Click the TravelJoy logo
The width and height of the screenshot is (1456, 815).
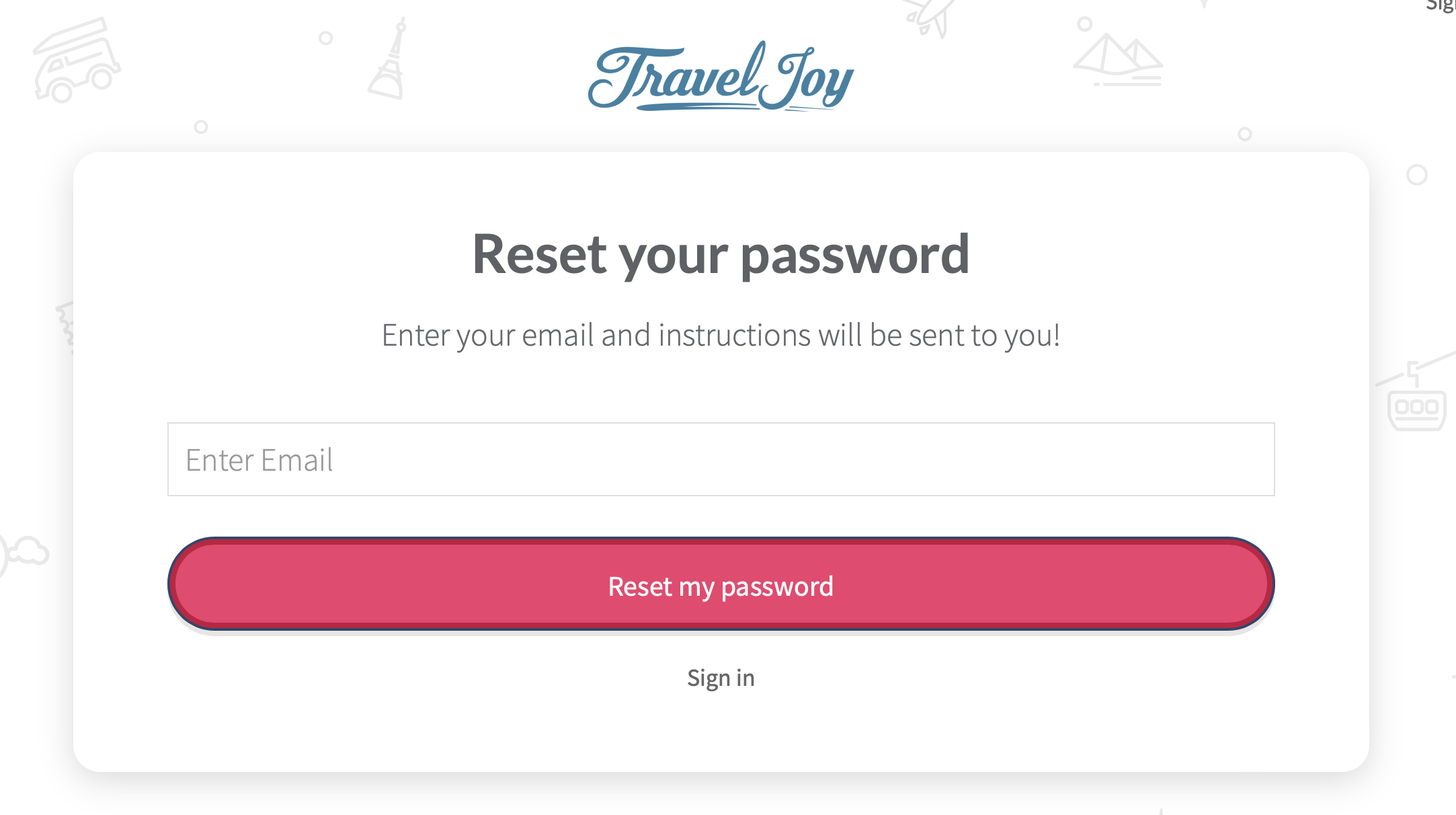[721, 77]
